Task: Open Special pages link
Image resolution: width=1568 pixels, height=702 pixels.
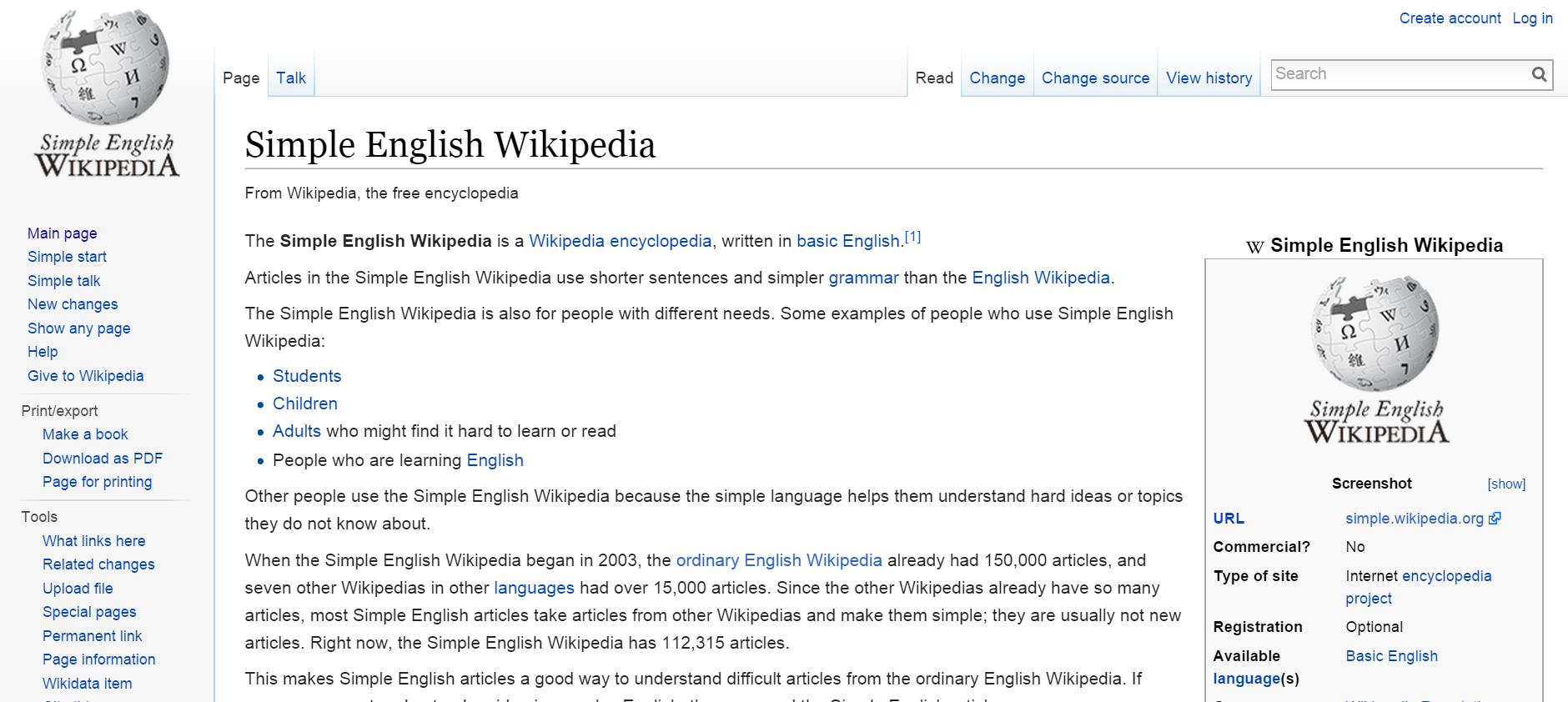Action: 89,612
